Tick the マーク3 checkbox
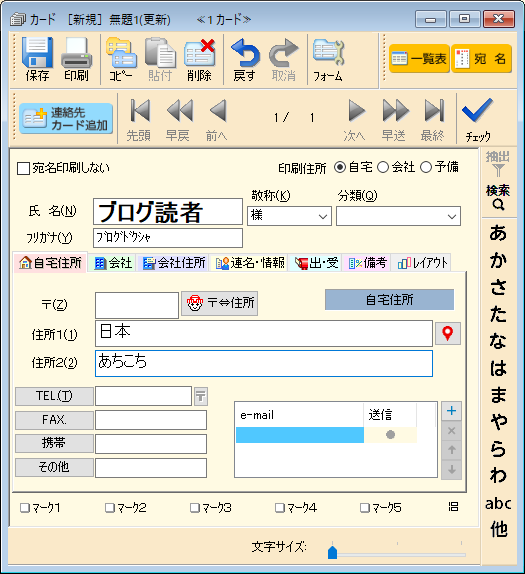 pyautogui.click(x=194, y=508)
